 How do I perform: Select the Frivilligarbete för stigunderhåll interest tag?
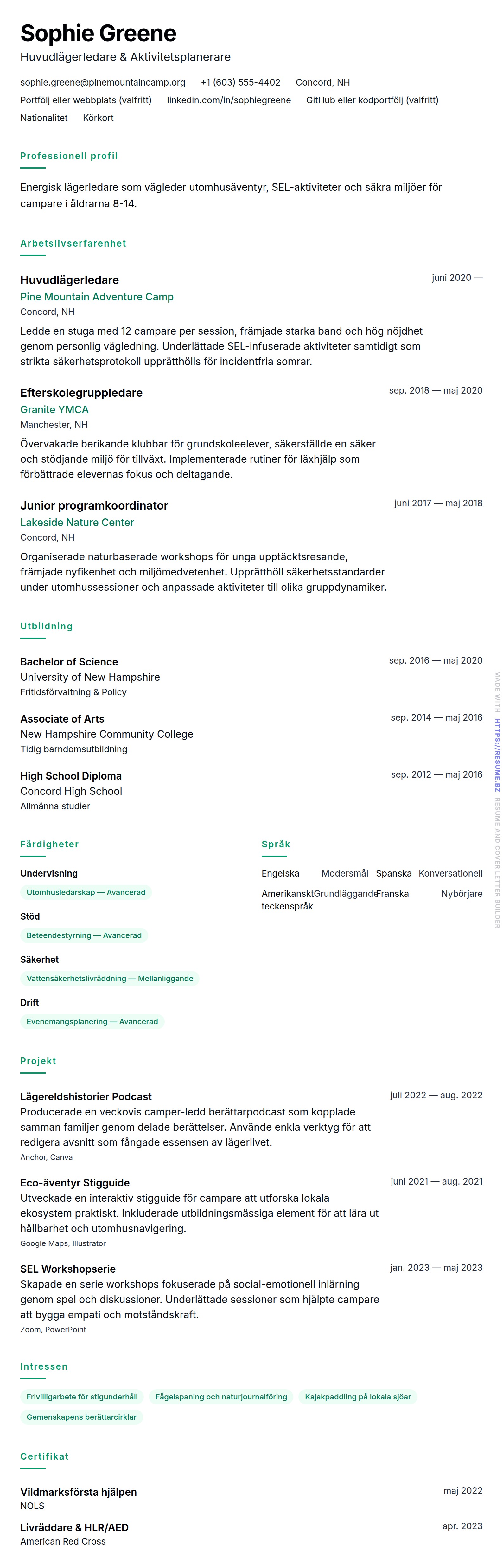(82, 1396)
